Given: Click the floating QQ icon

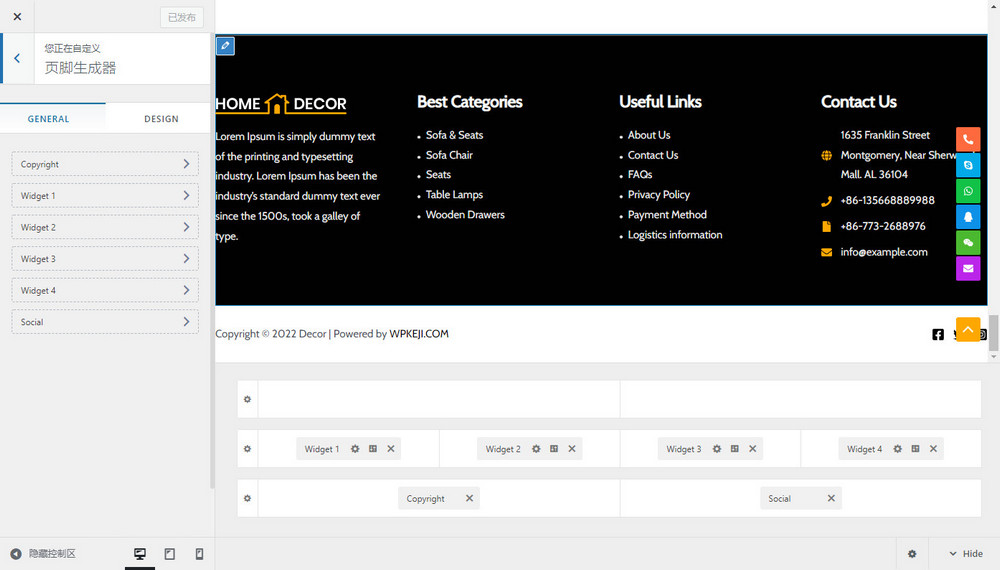Looking at the screenshot, I should click(x=968, y=217).
